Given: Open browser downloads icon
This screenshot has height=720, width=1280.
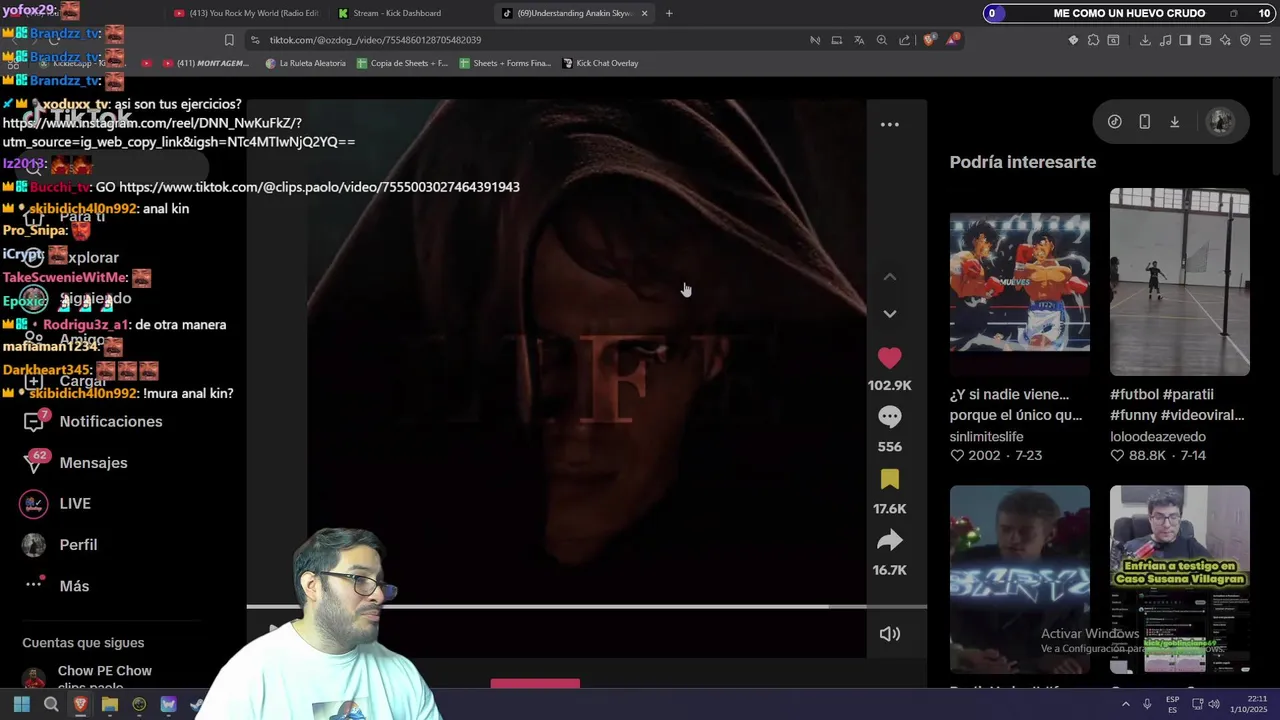Looking at the screenshot, I should (x=1145, y=40).
